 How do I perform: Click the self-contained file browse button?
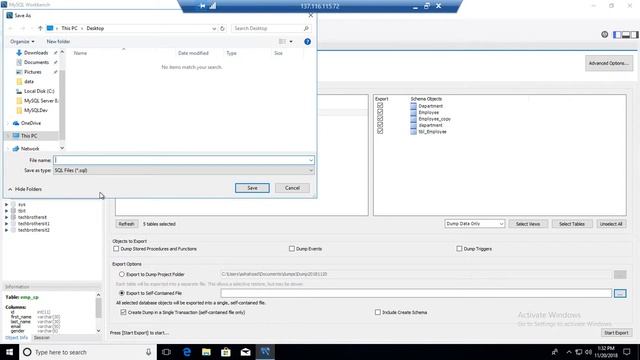620,293
